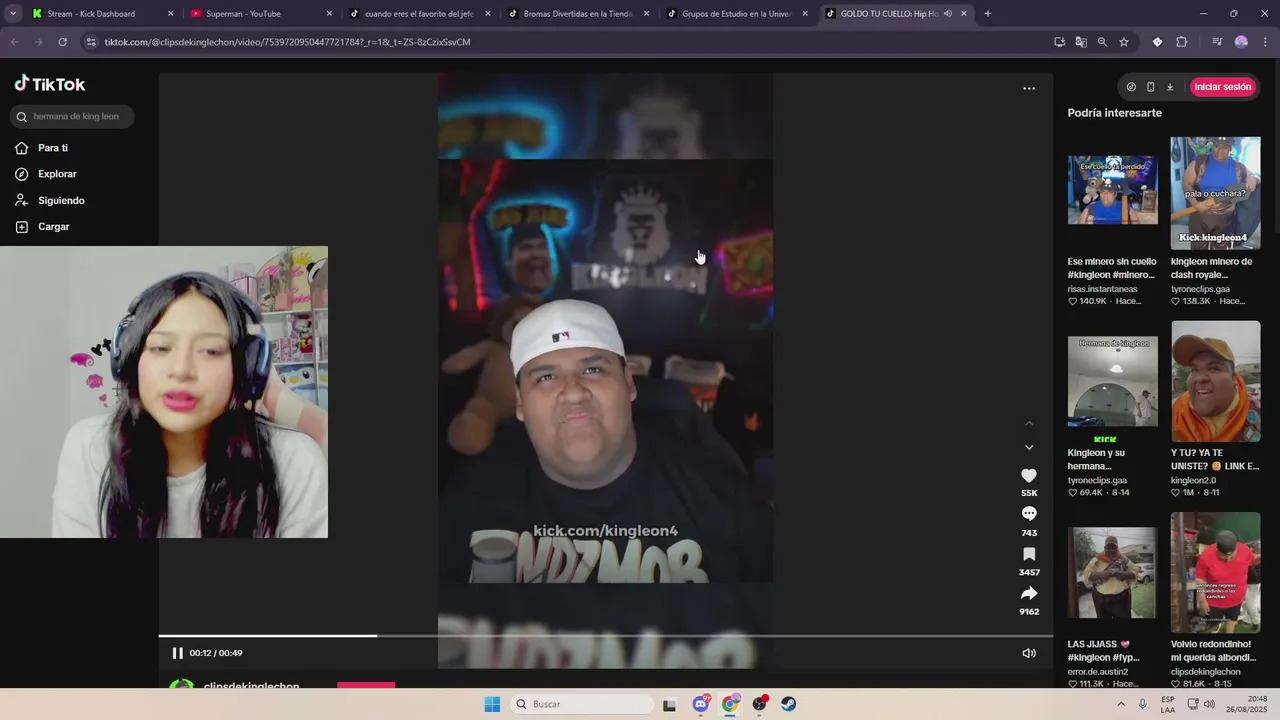Image resolution: width=1280 pixels, height=720 pixels.
Task: Click the risas.instantaneas author link
Action: (1102, 289)
